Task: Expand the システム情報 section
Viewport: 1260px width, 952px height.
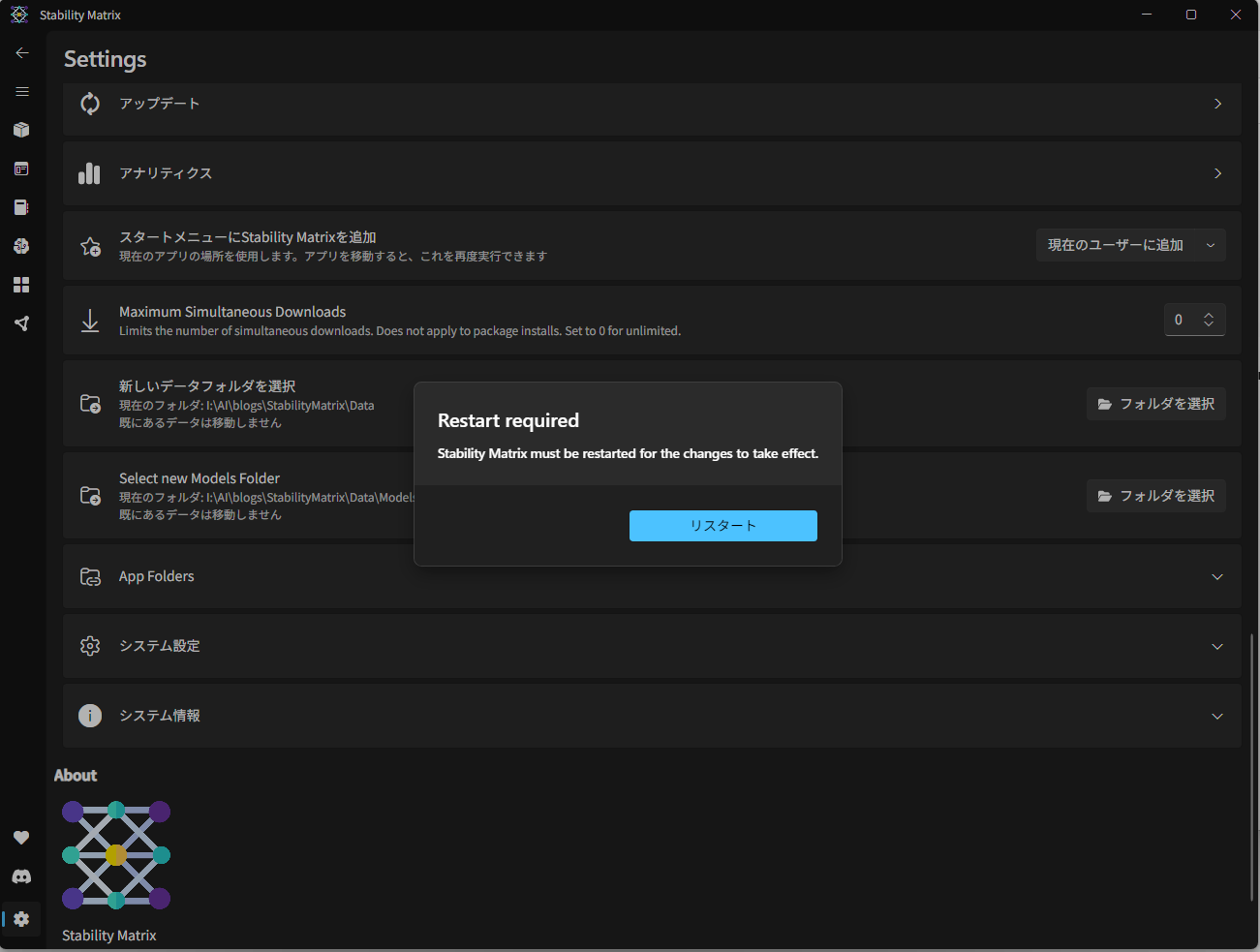Action: click(x=1217, y=717)
